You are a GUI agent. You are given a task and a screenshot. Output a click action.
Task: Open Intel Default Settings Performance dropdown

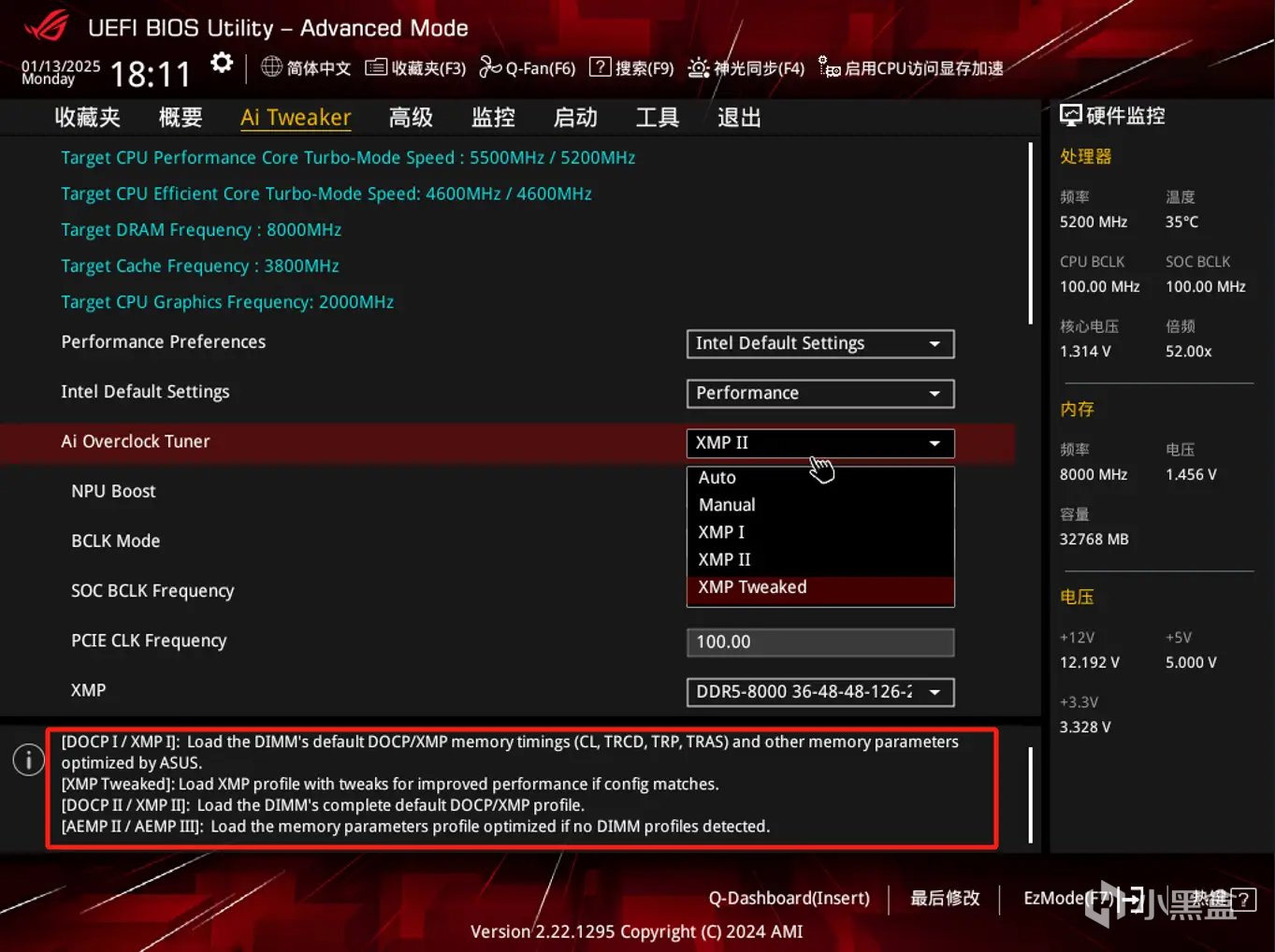click(820, 393)
